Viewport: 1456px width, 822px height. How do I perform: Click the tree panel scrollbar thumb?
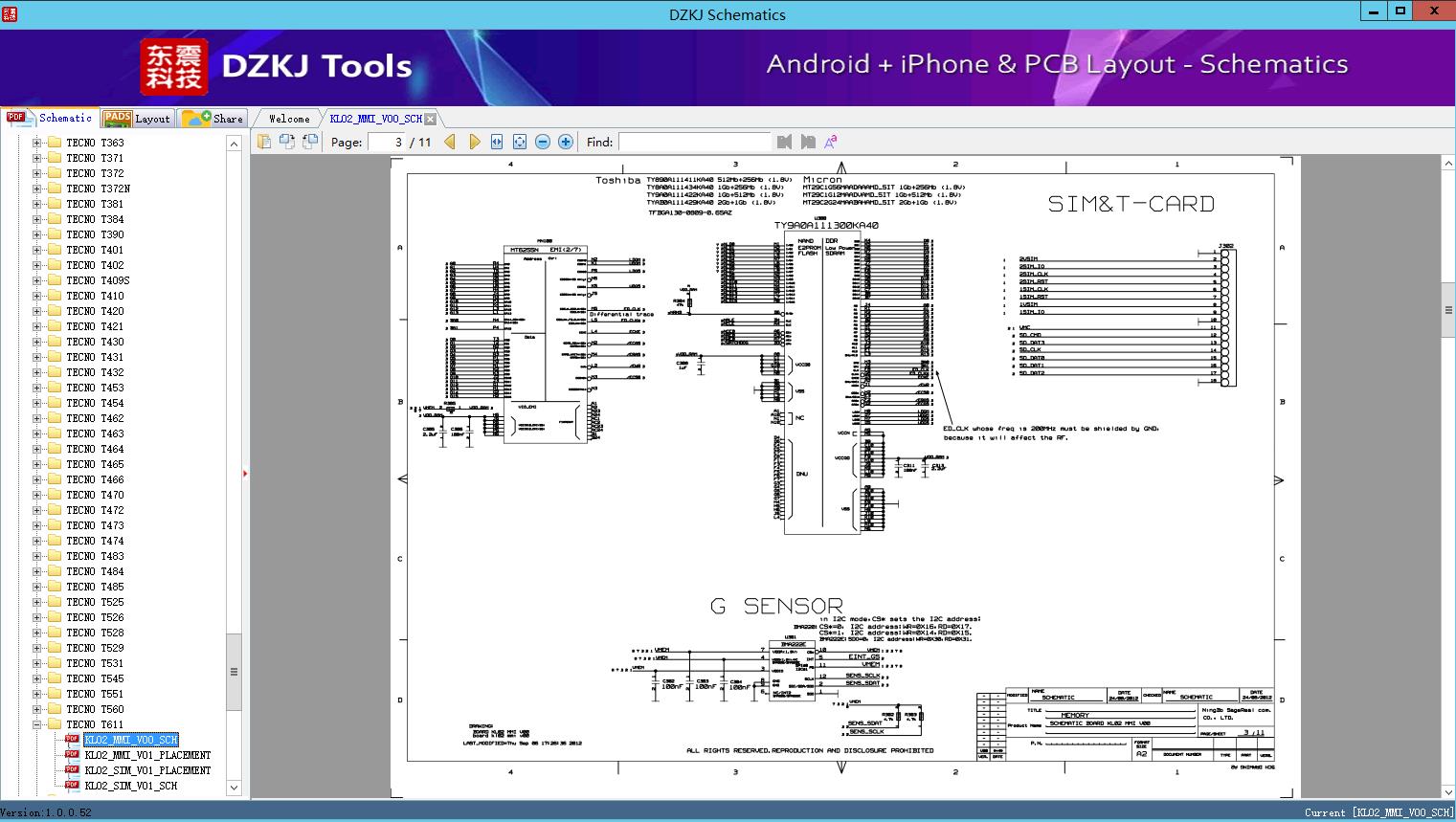pos(234,672)
